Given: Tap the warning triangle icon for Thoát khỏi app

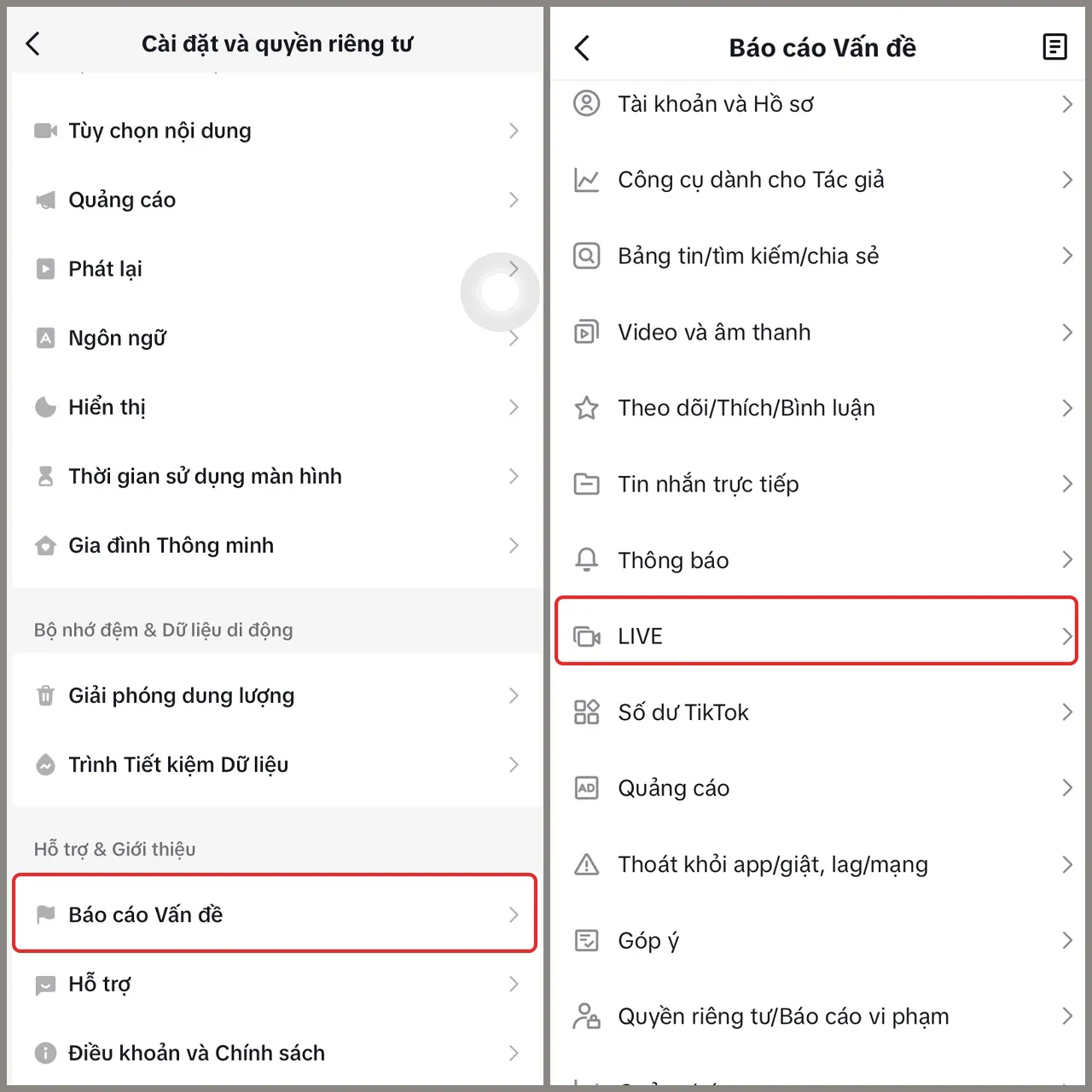Looking at the screenshot, I should 587,864.
